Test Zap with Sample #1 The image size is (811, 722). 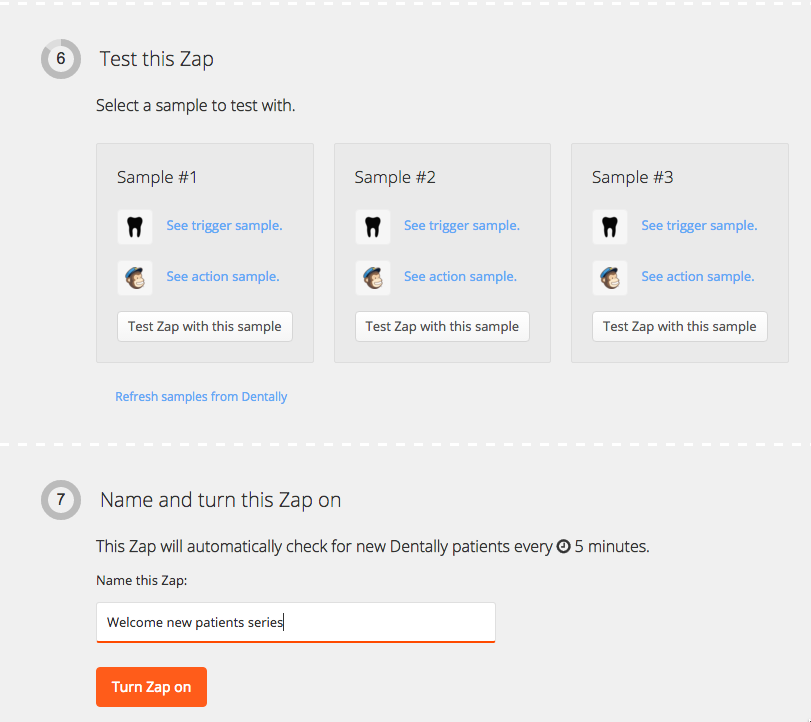point(204,326)
